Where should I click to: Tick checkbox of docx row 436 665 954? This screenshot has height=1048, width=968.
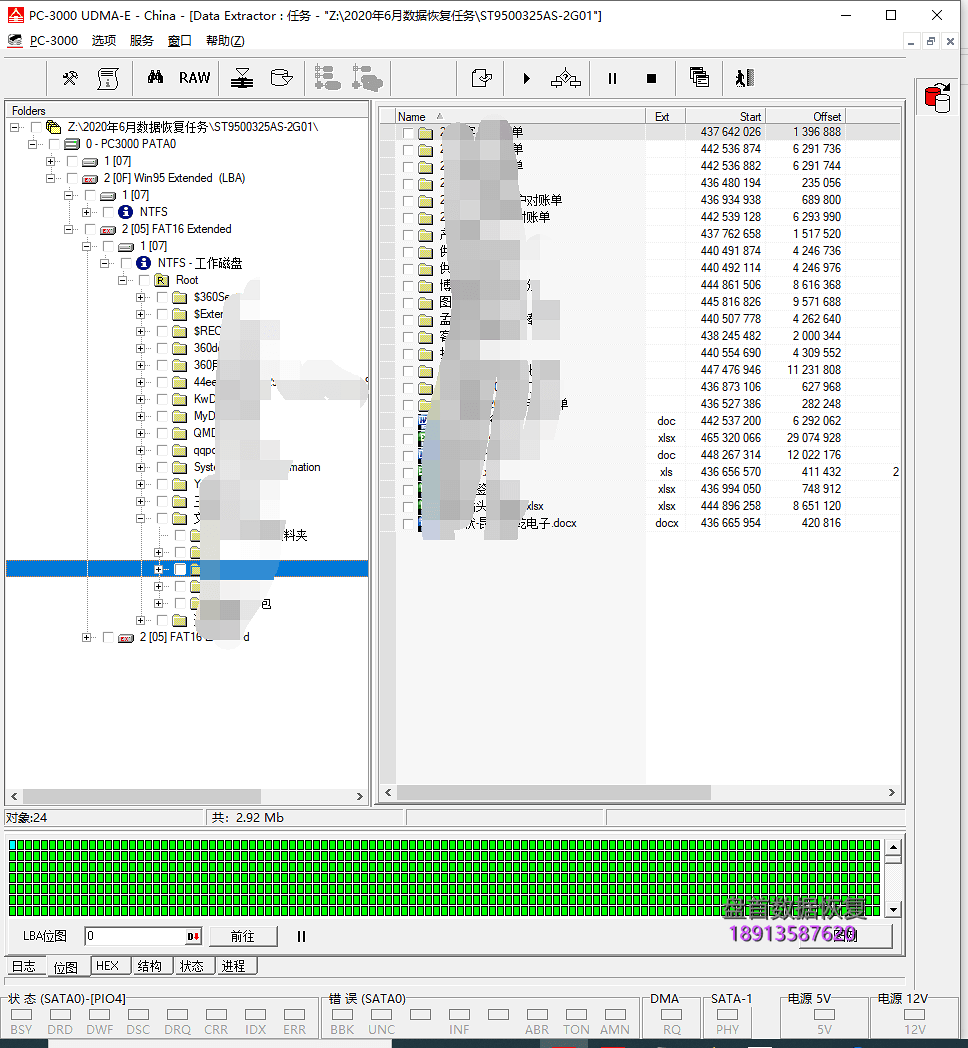point(408,523)
